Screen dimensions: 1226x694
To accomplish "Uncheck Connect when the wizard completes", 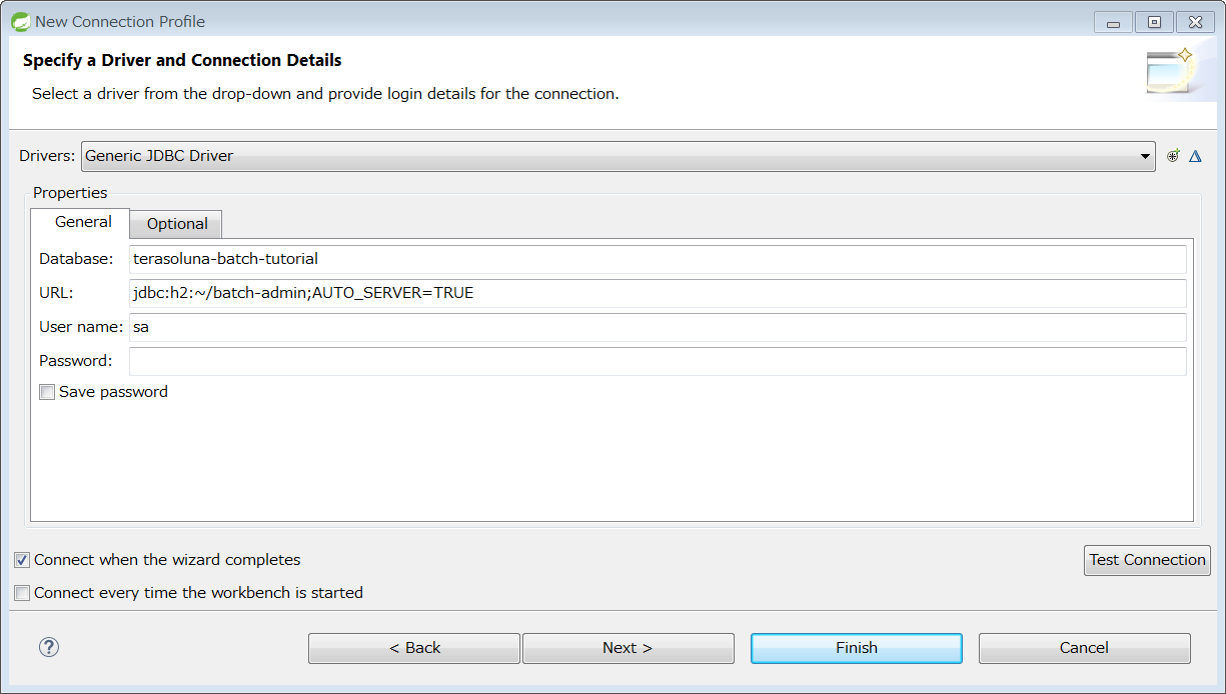I will [x=22, y=560].
